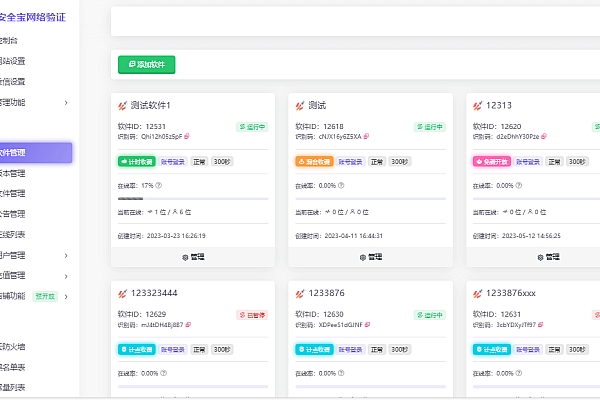The height and width of the screenshot is (400, 600).
Task: Open 在线列表 in the sidebar
Action: coord(12,234)
